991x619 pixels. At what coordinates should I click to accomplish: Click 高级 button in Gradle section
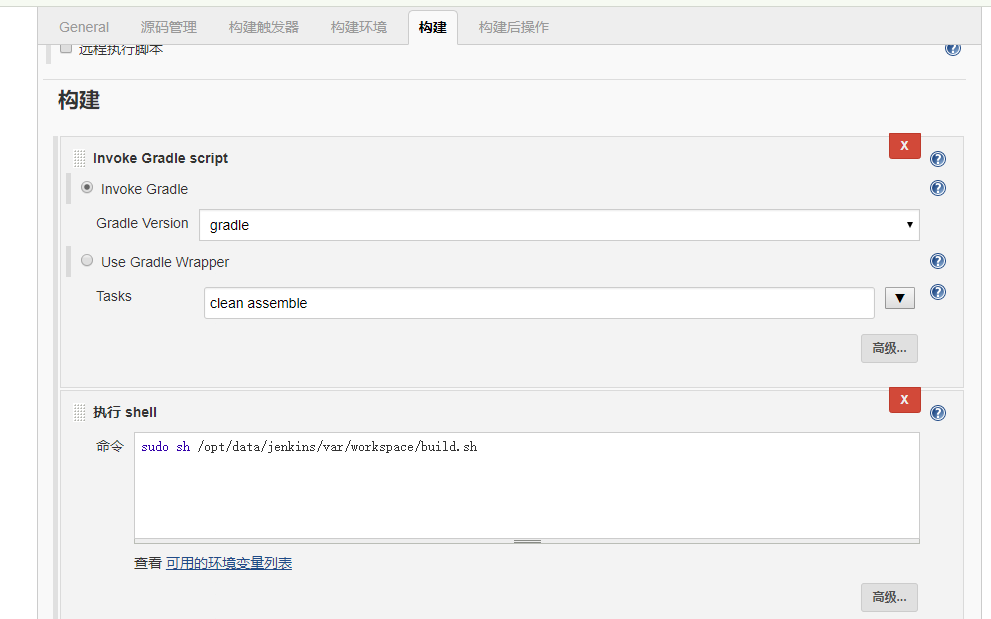[x=889, y=348]
